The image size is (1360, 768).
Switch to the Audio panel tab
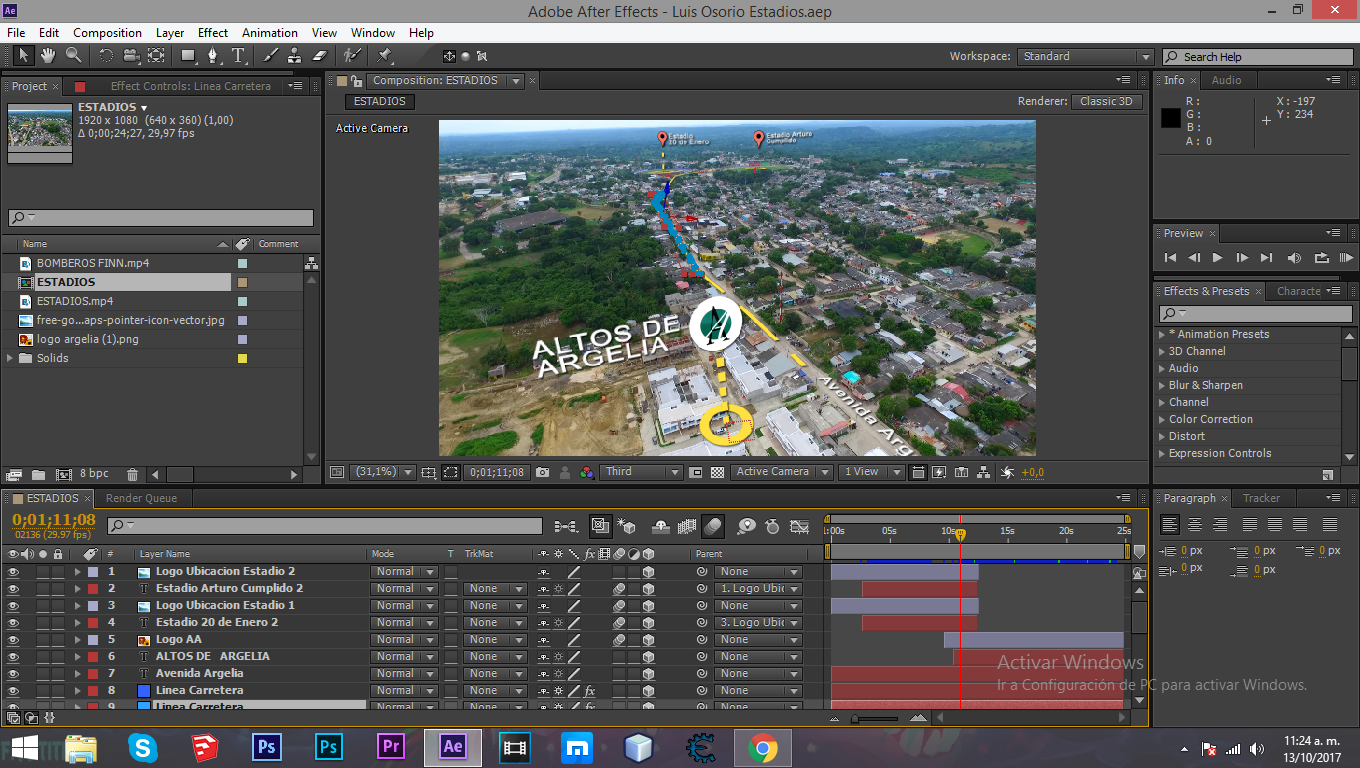tap(1226, 81)
